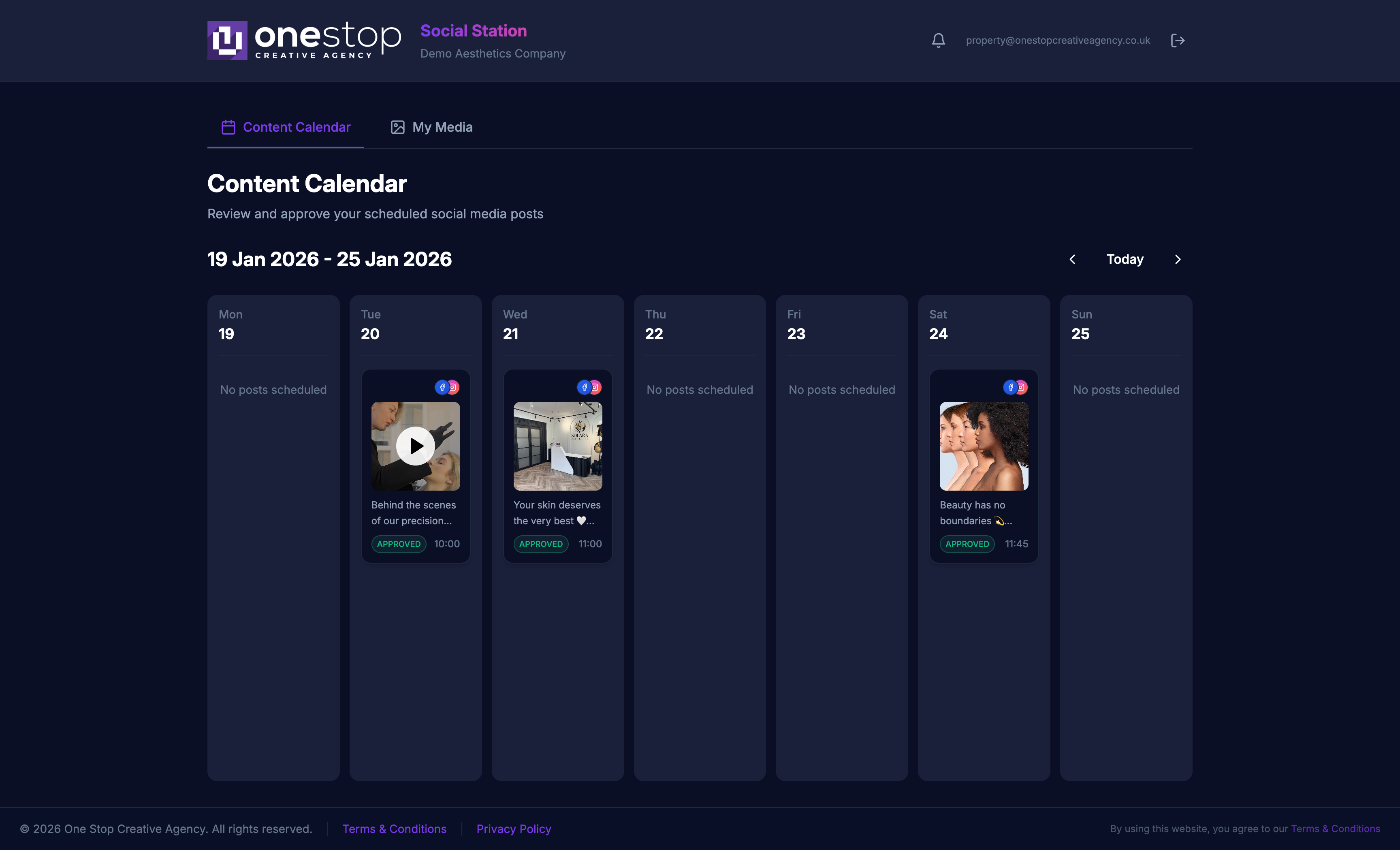Navigate to the next week
This screenshot has height=850, width=1400.
coord(1177,259)
